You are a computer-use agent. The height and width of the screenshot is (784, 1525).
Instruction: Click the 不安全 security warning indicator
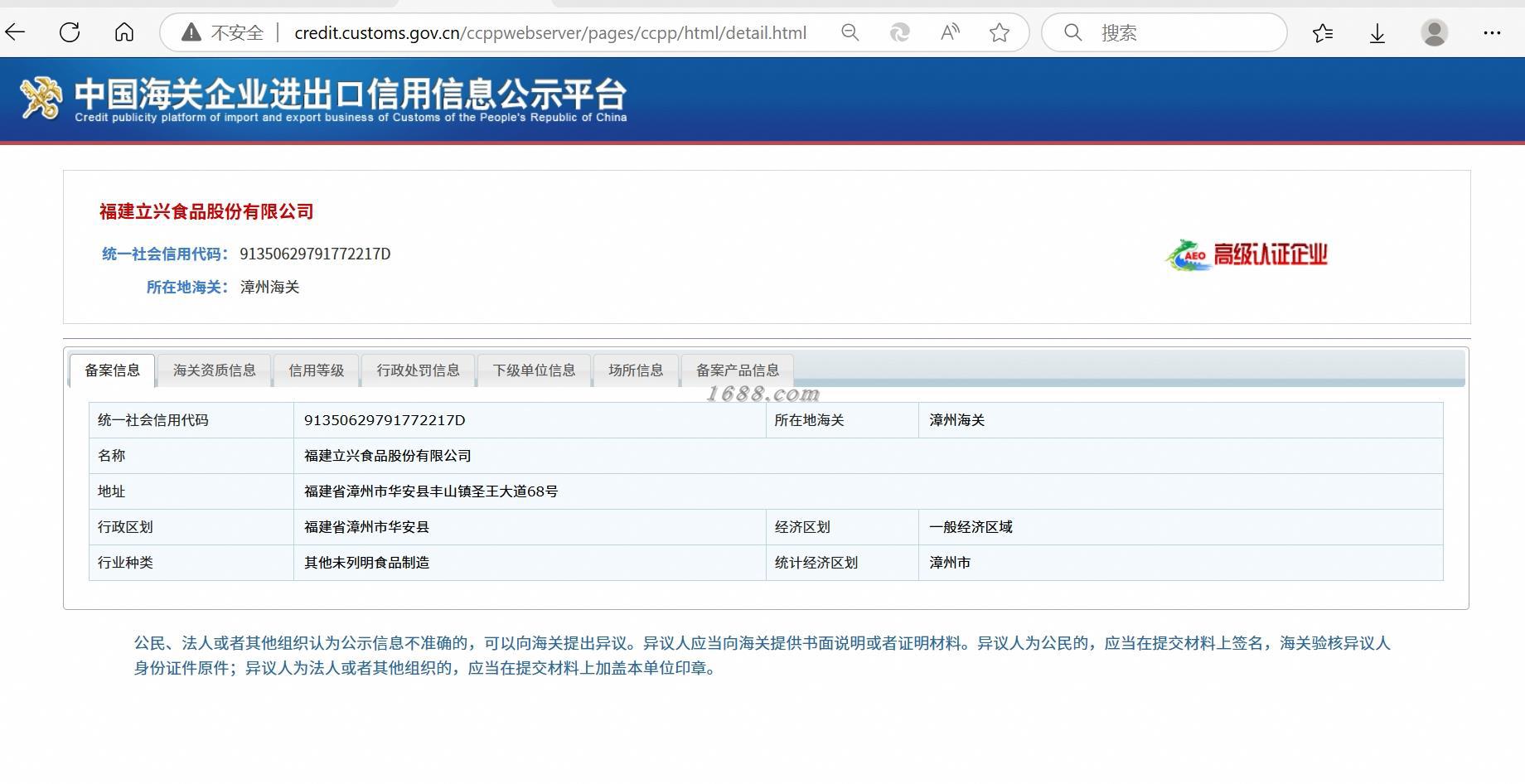[223, 32]
